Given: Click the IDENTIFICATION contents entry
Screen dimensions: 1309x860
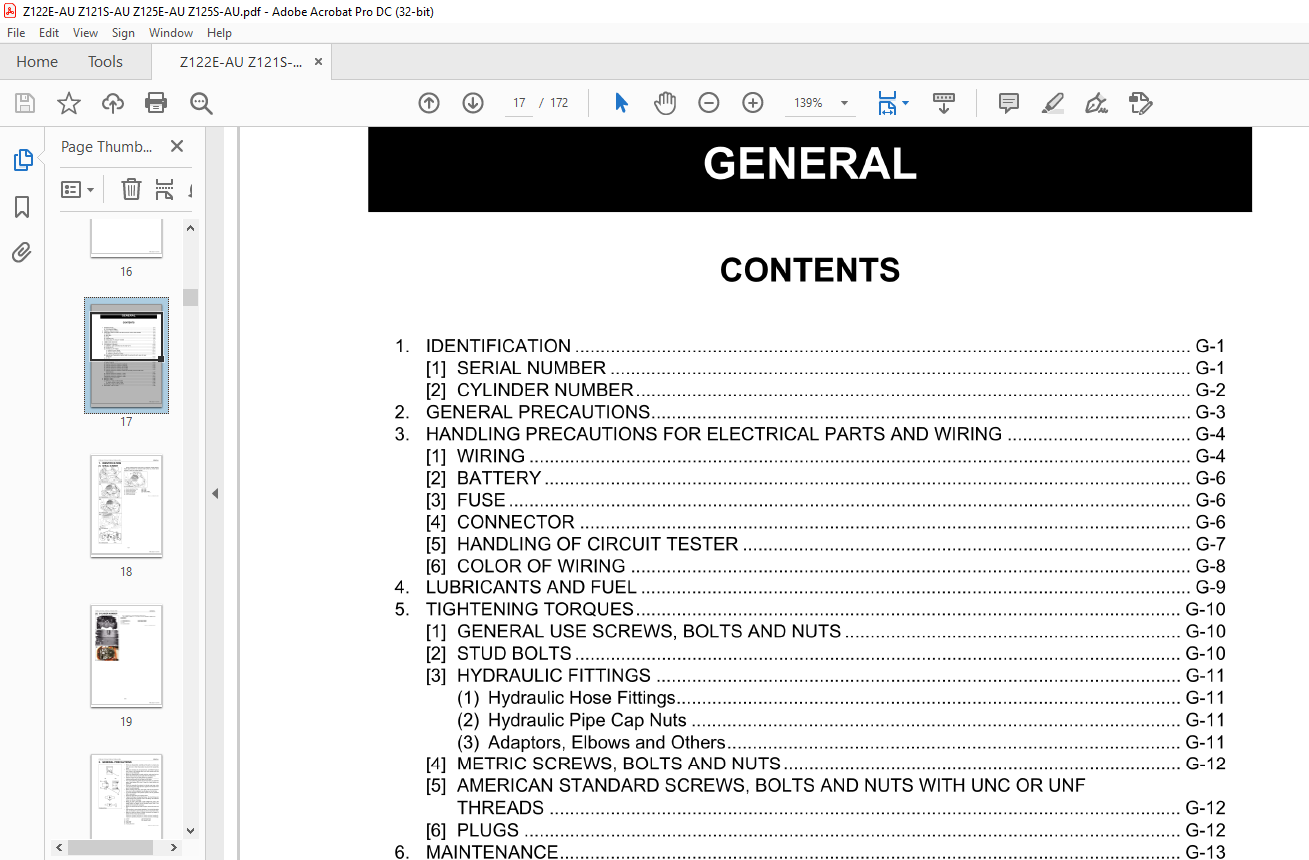Looking at the screenshot, I should [x=810, y=346].
